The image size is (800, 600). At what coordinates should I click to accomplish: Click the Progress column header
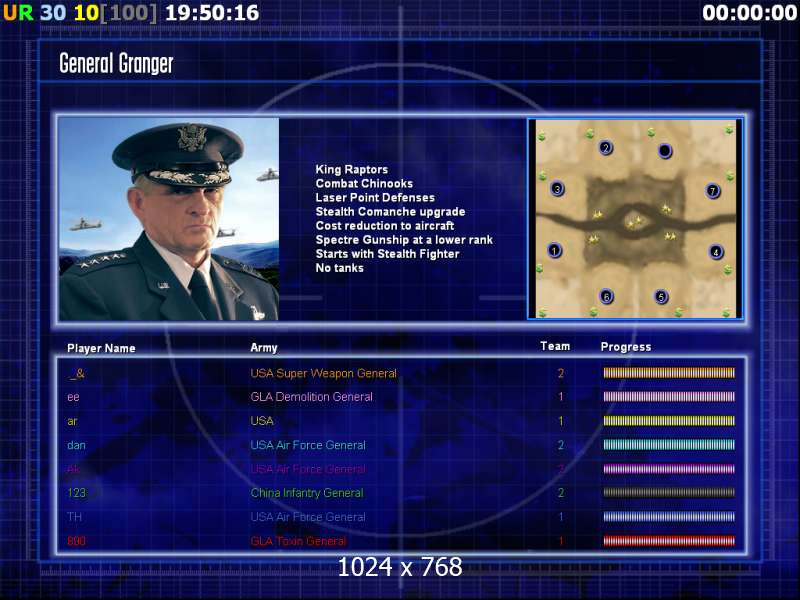626,347
